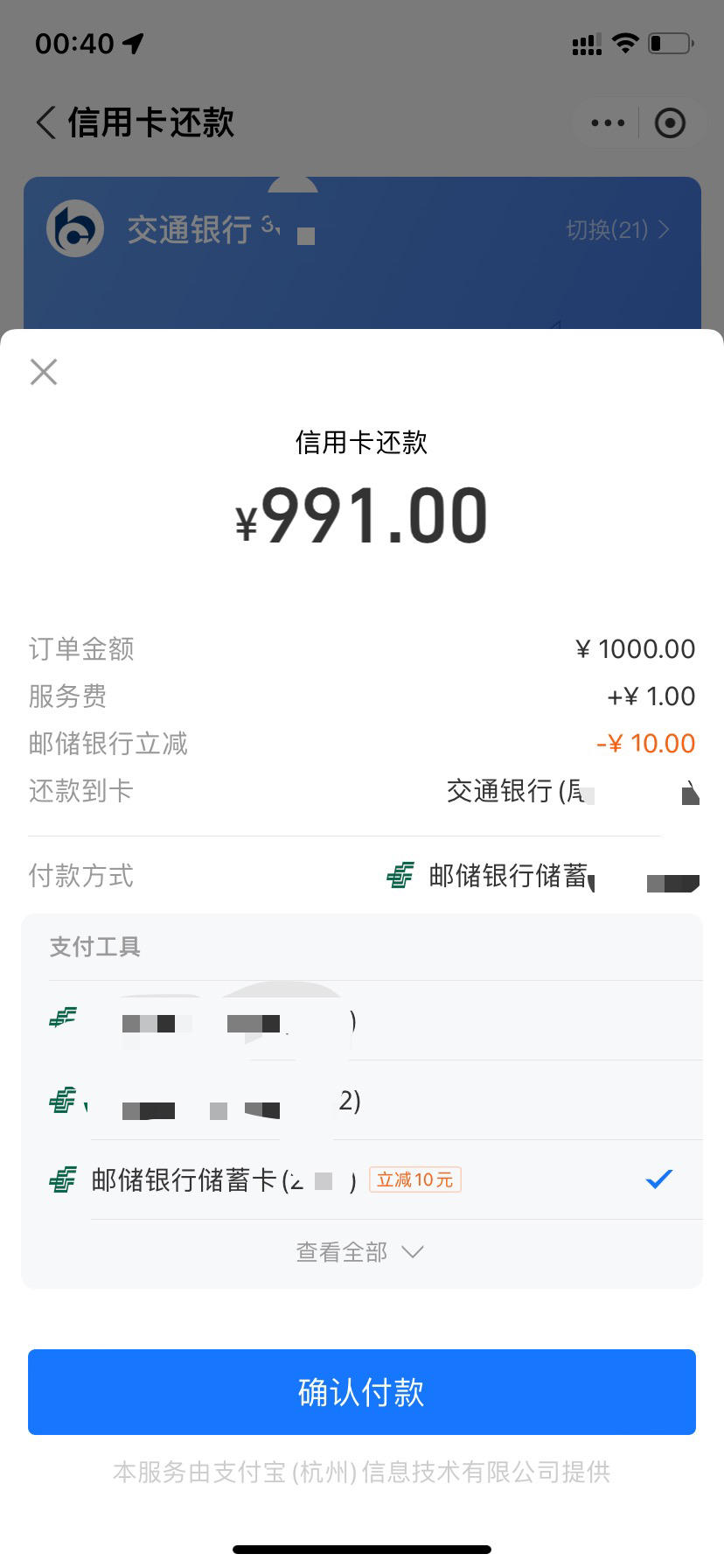The image size is (724, 1568).
Task: Tap the 交通银行 bank logo
Action: [x=75, y=228]
